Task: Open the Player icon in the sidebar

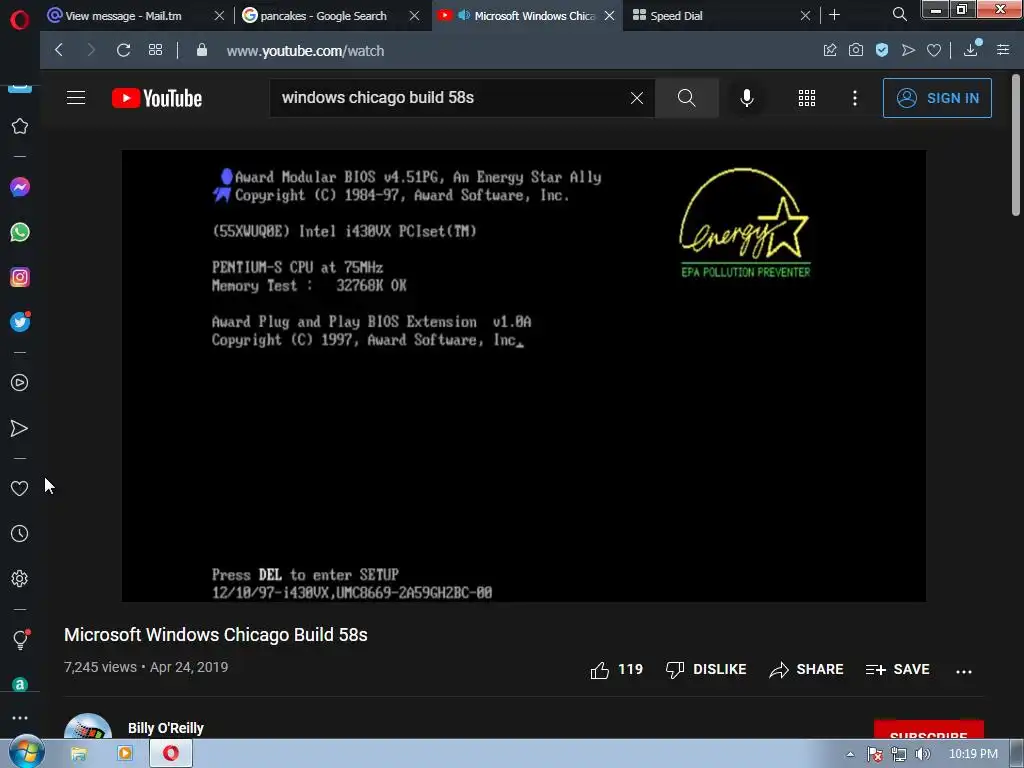Action: [x=20, y=383]
